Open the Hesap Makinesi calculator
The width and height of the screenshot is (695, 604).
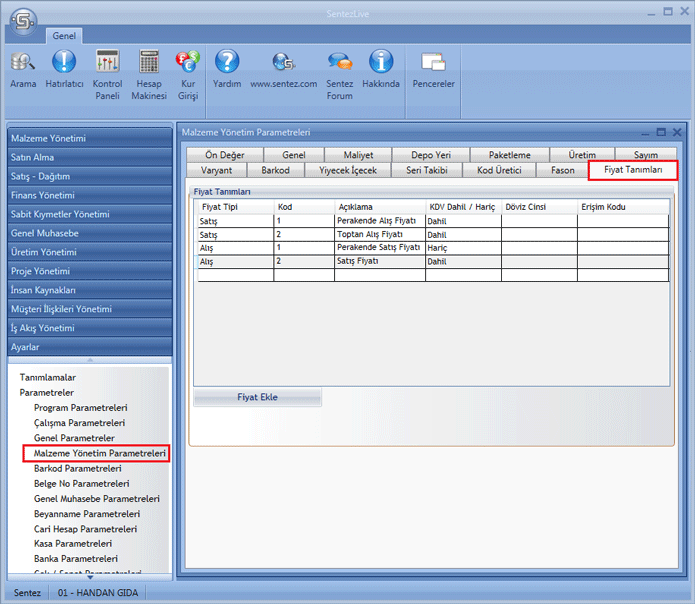coord(149,75)
